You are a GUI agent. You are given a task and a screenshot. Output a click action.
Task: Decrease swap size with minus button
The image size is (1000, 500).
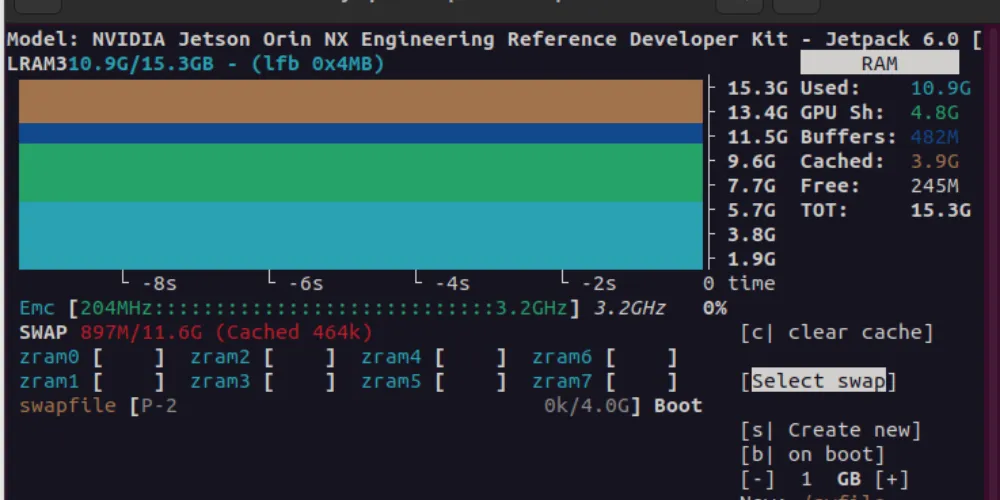[758, 479]
